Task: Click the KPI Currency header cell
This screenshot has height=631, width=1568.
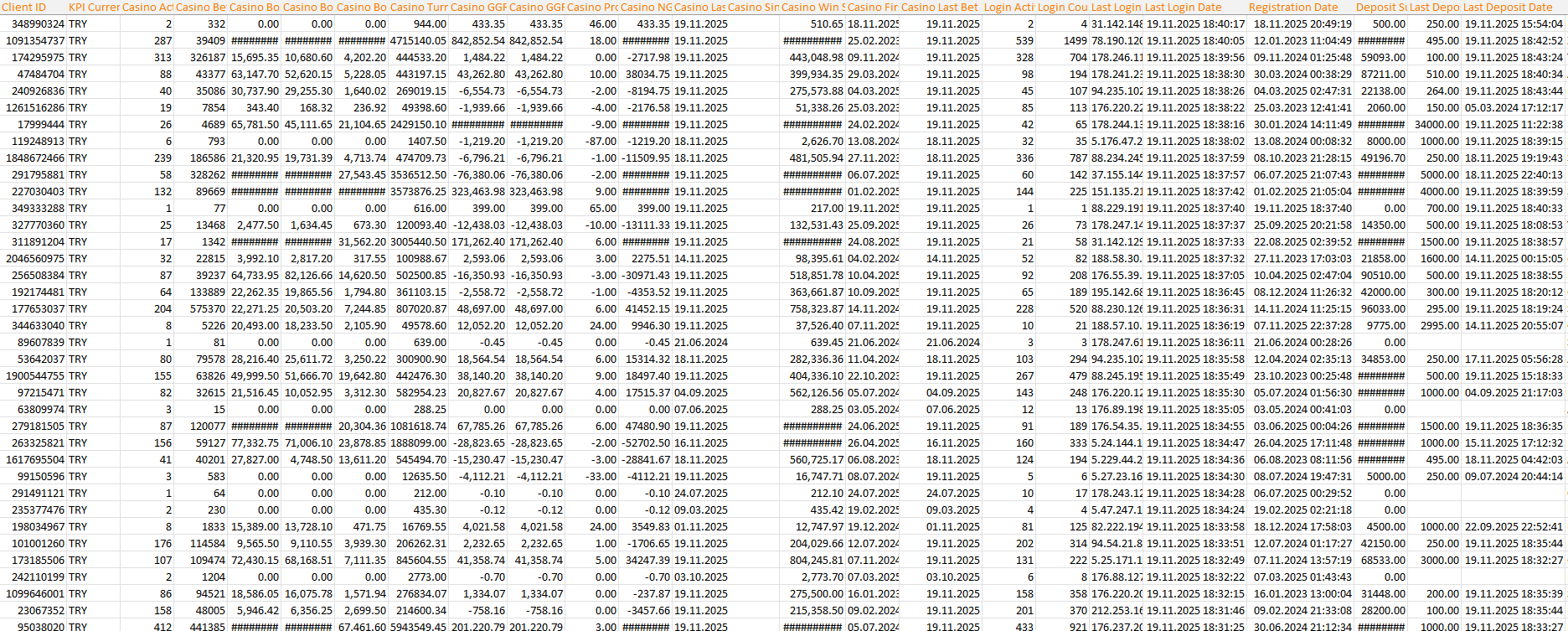Action: click(x=93, y=7)
